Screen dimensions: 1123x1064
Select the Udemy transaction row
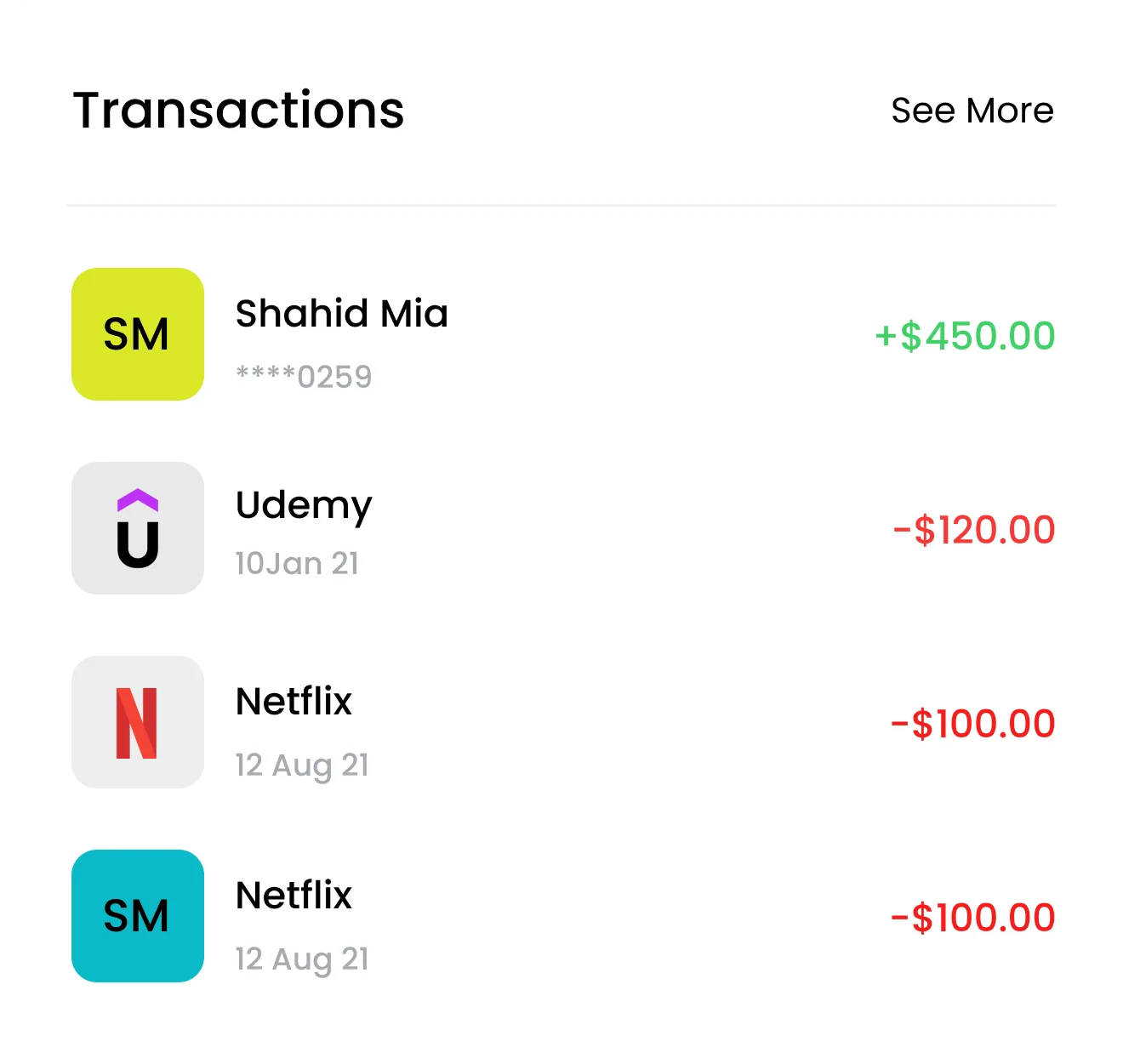[x=561, y=528]
